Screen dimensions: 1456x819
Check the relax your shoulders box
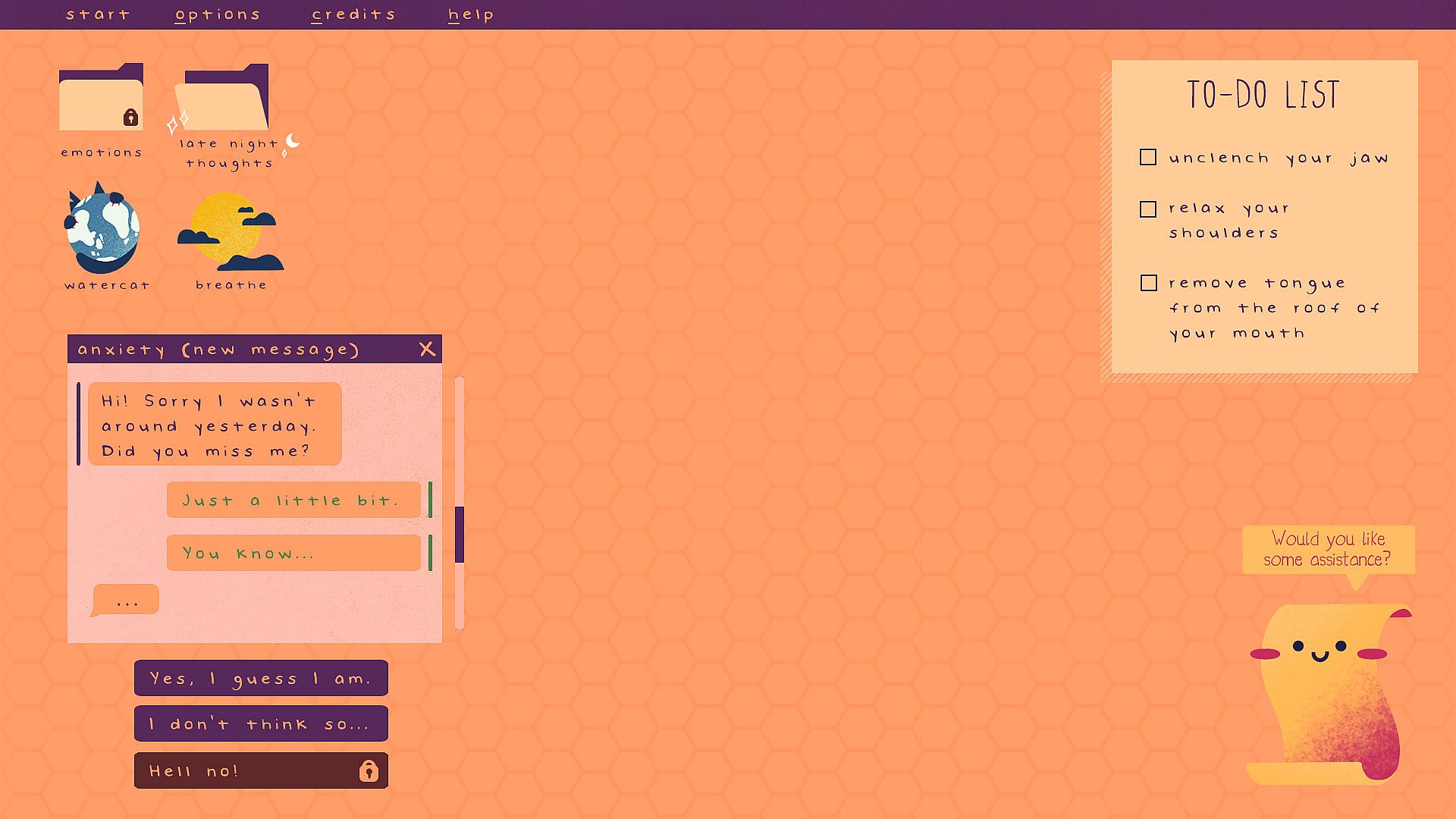point(1148,209)
